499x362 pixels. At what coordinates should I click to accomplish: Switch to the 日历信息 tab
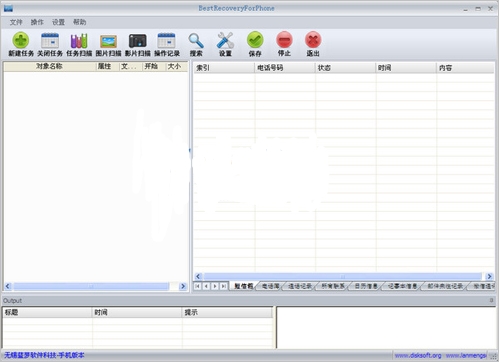pyautogui.click(x=366, y=286)
